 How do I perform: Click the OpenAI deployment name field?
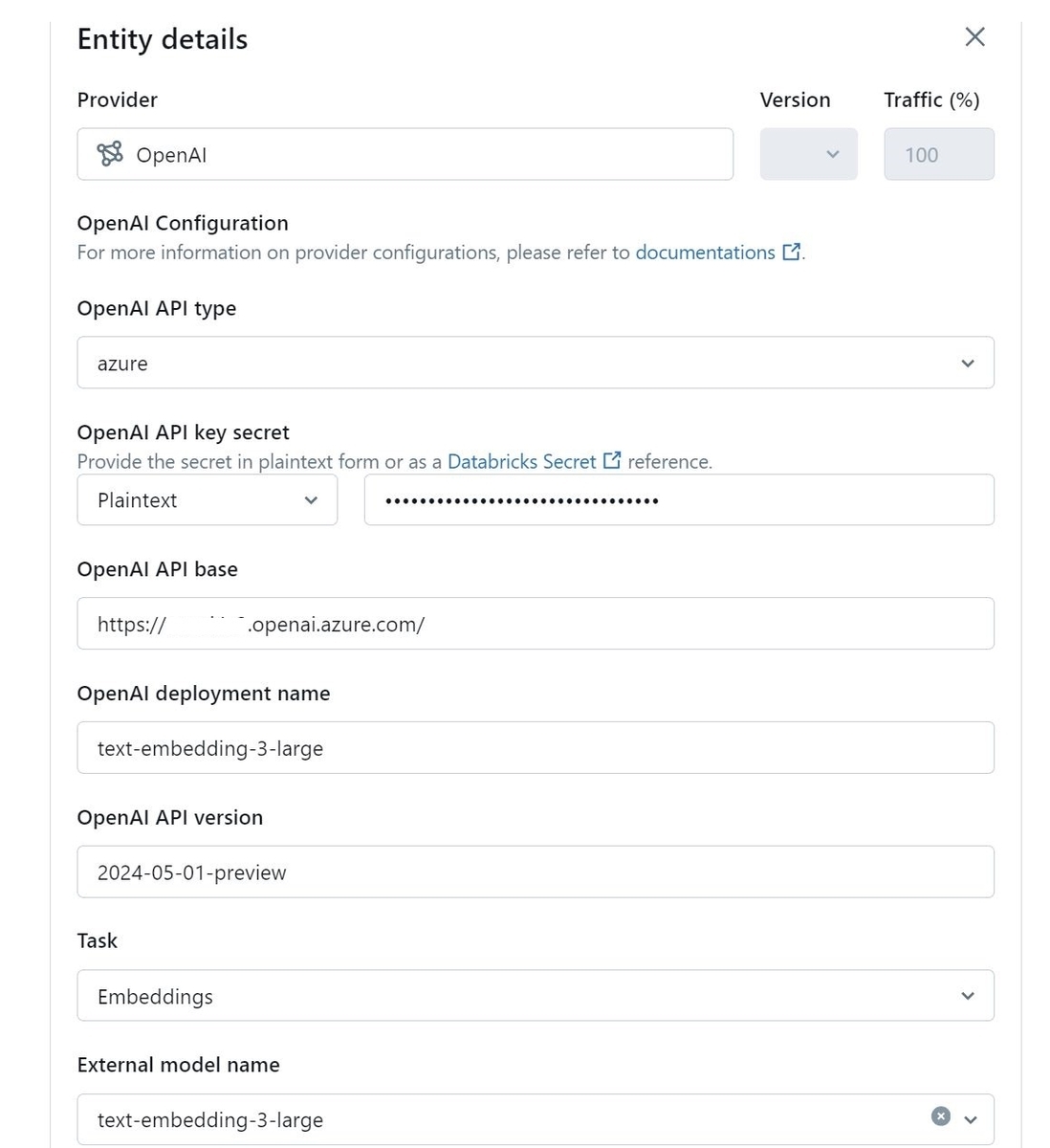pyautogui.click(x=536, y=747)
